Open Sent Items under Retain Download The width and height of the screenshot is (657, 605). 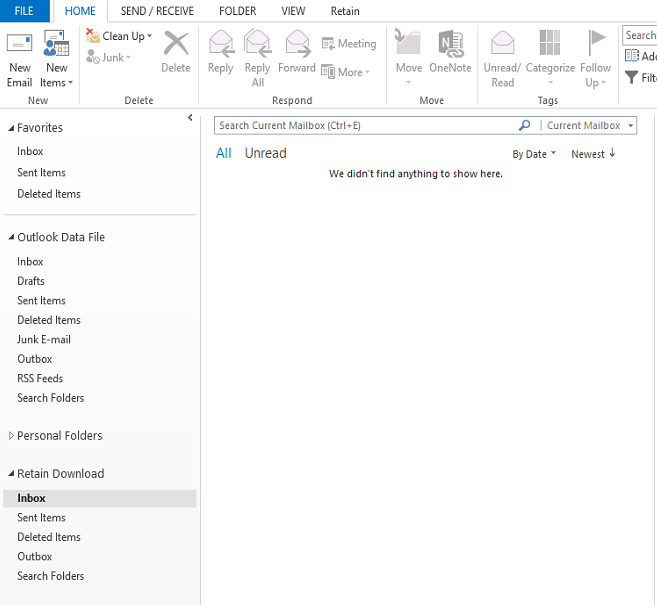coord(41,518)
